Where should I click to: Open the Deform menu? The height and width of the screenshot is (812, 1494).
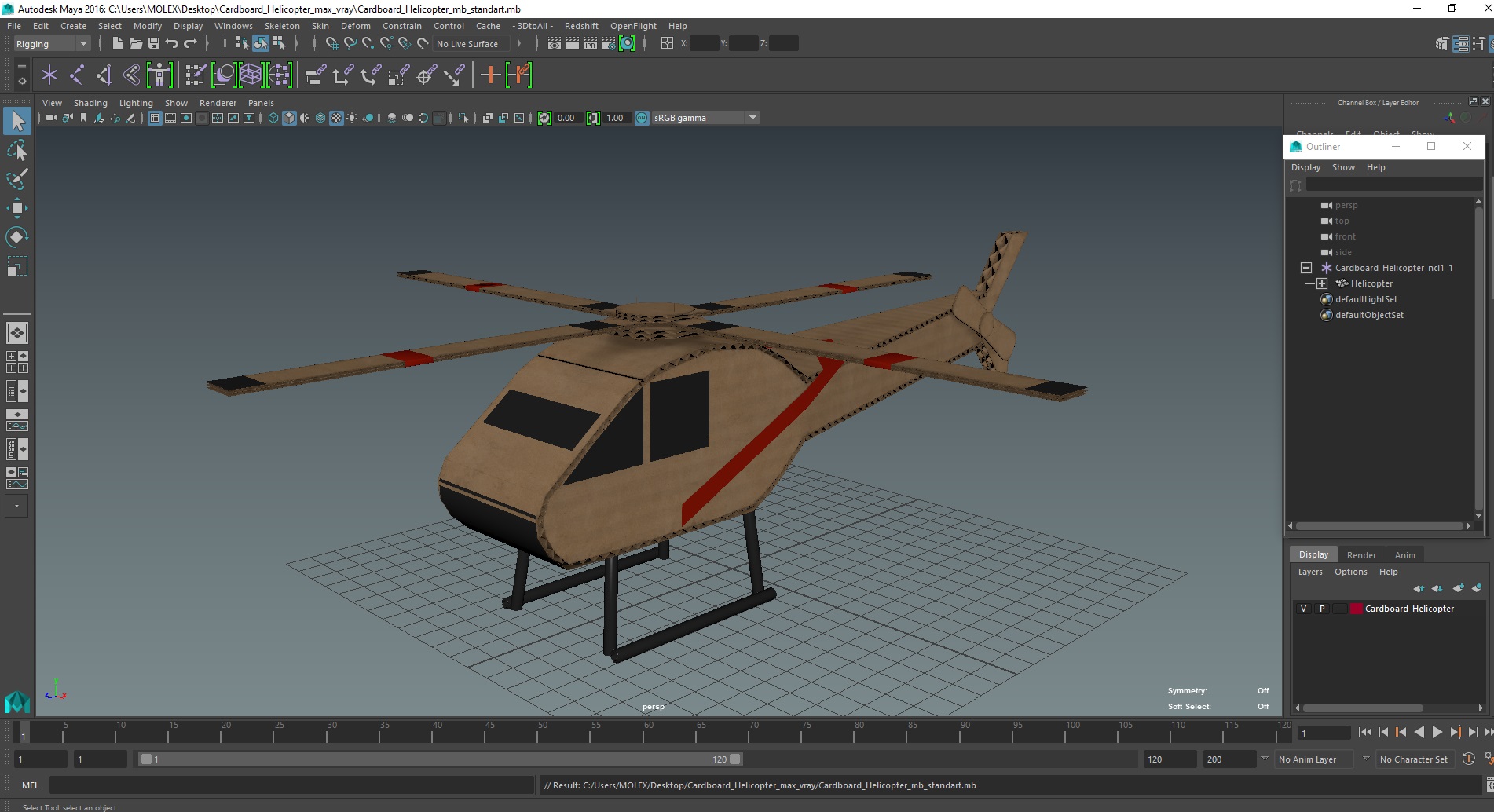(x=355, y=26)
